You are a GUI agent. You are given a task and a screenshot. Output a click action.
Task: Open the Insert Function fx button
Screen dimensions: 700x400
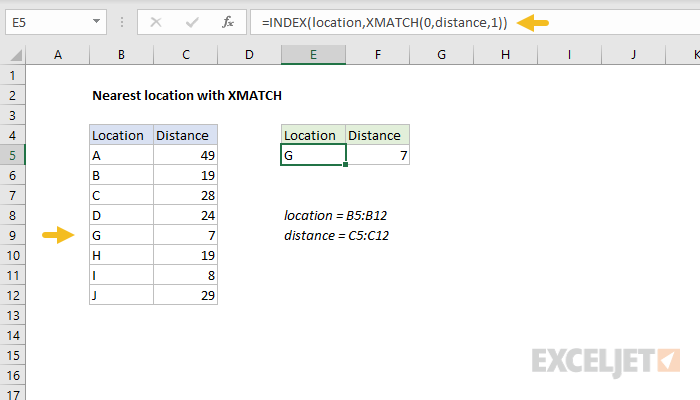(x=228, y=22)
